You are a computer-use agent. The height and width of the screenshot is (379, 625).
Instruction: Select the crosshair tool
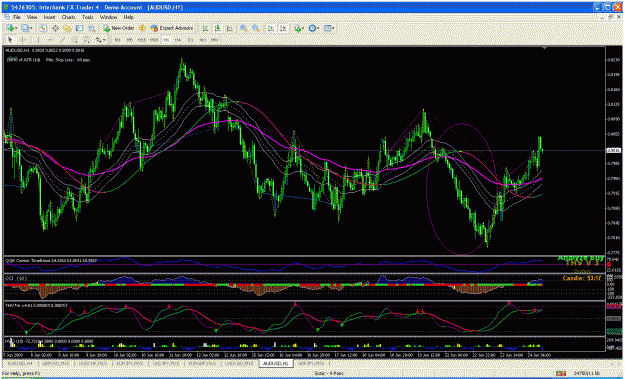(x=23, y=40)
